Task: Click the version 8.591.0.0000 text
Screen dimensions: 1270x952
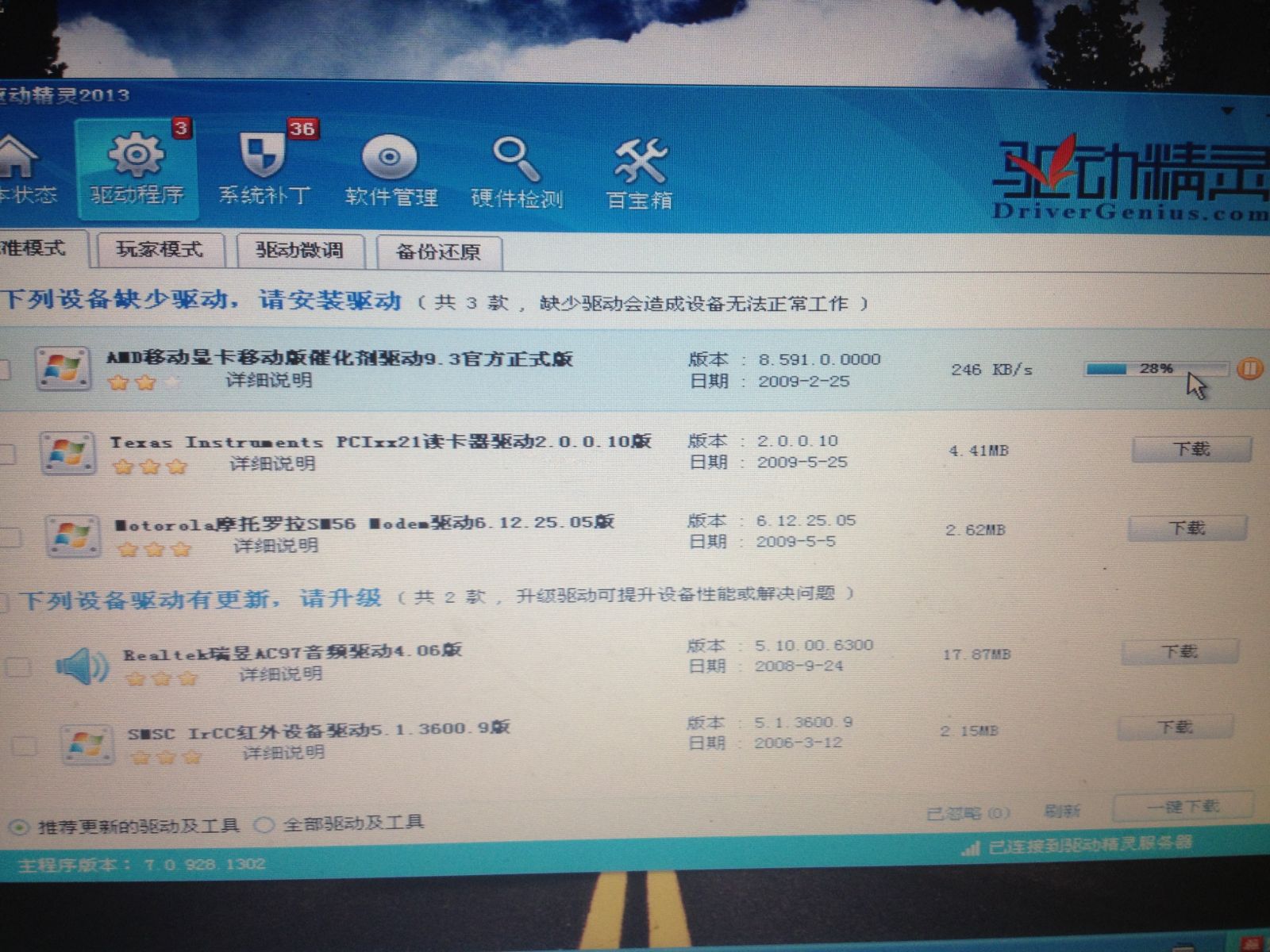Action: point(818,359)
